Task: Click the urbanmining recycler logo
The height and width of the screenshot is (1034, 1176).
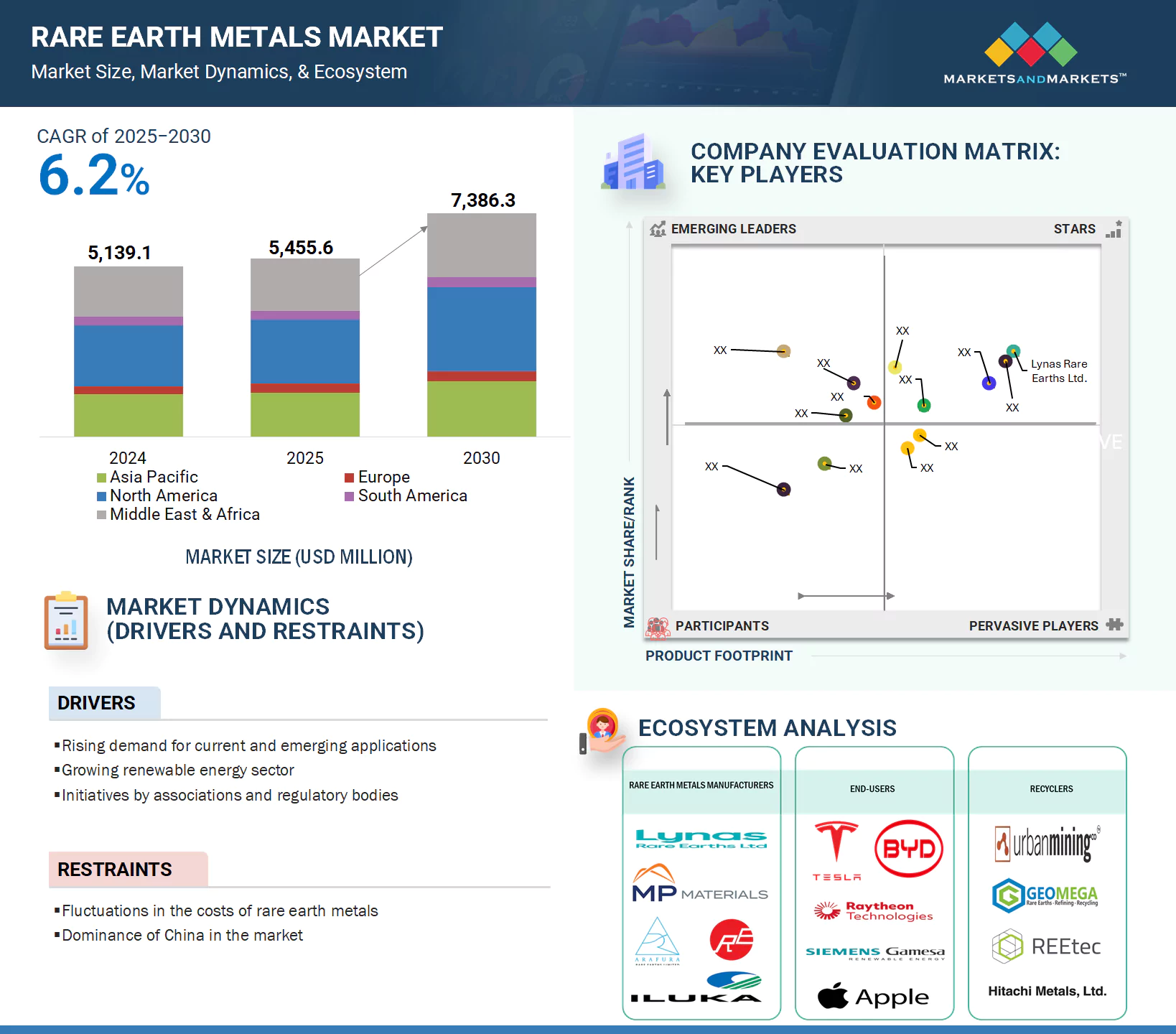Action: (1047, 844)
